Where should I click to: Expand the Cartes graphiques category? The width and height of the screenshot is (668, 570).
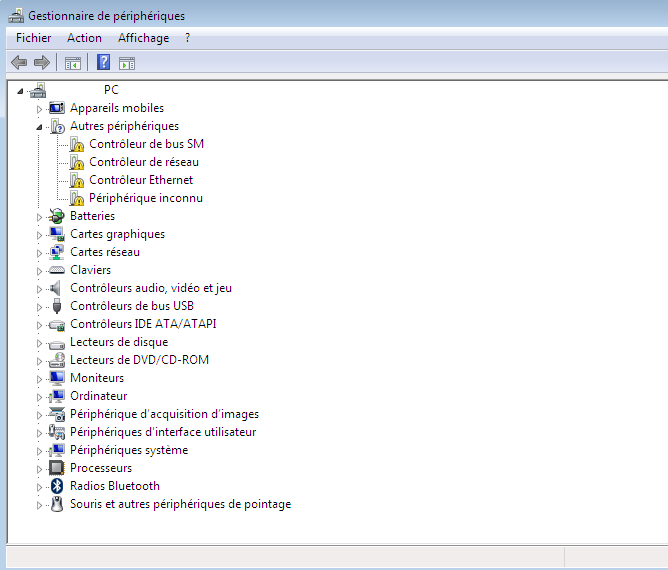tap(39, 235)
